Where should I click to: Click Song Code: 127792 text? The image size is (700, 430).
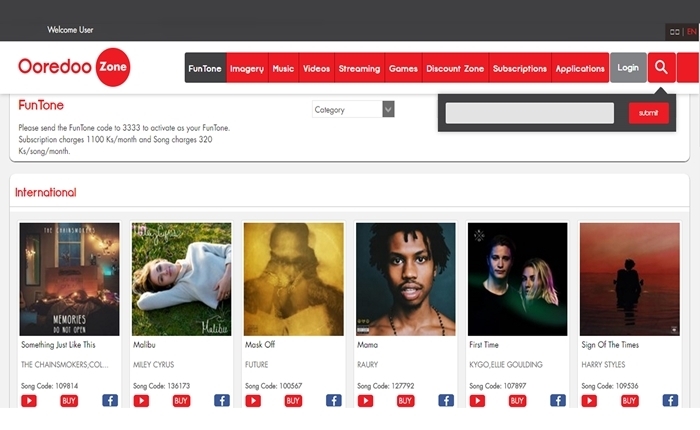[x=385, y=386]
